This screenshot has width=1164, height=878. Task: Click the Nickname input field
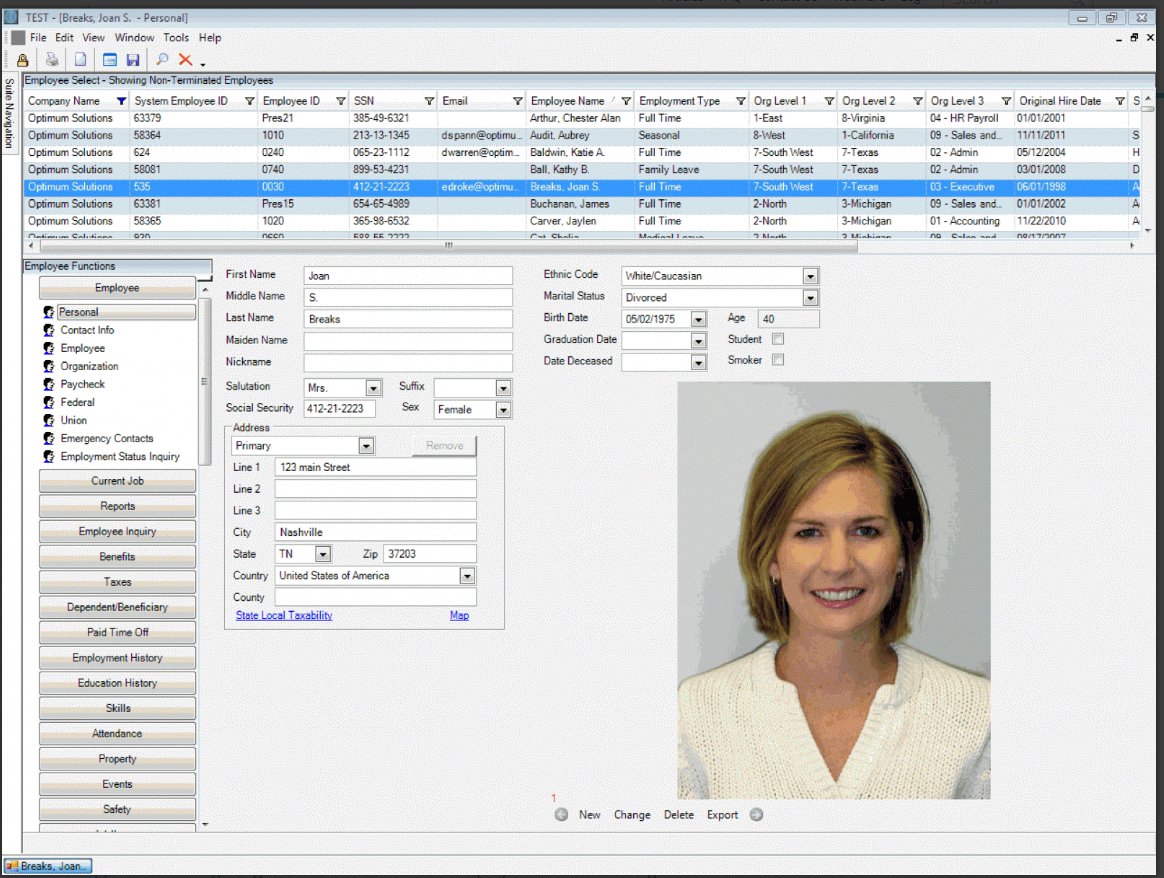pos(408,363)
